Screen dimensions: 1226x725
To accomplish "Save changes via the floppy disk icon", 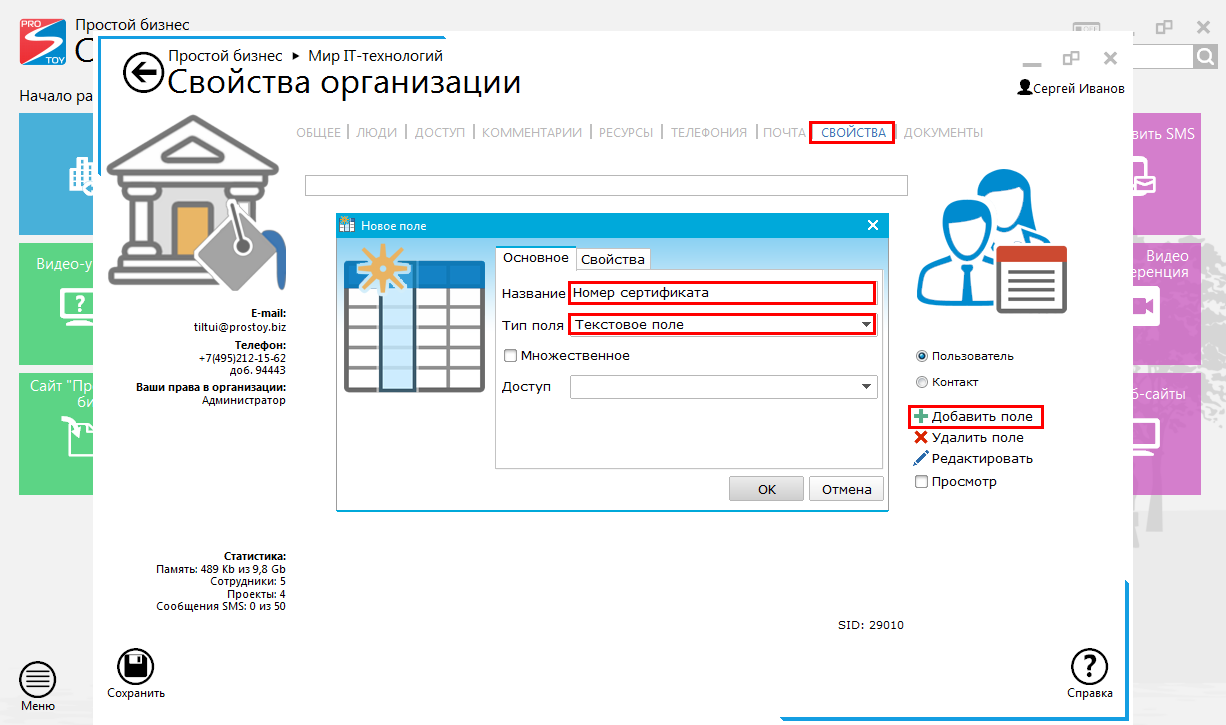I will (x=136, y=666).
